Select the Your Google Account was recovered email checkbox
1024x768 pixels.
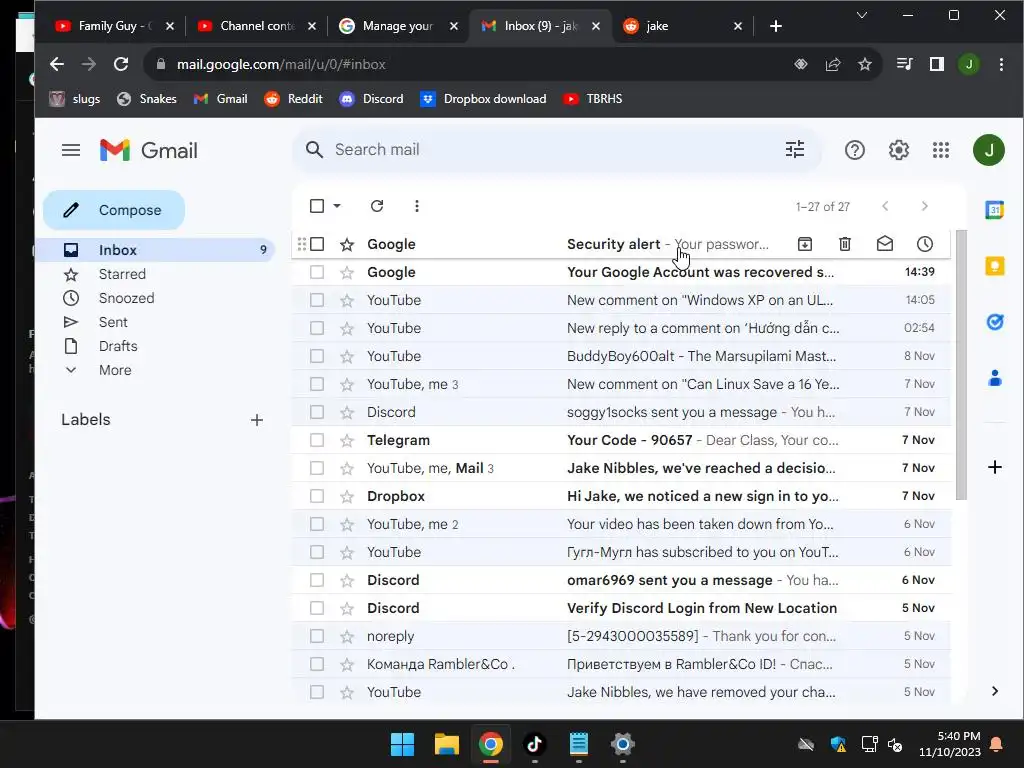317,272
